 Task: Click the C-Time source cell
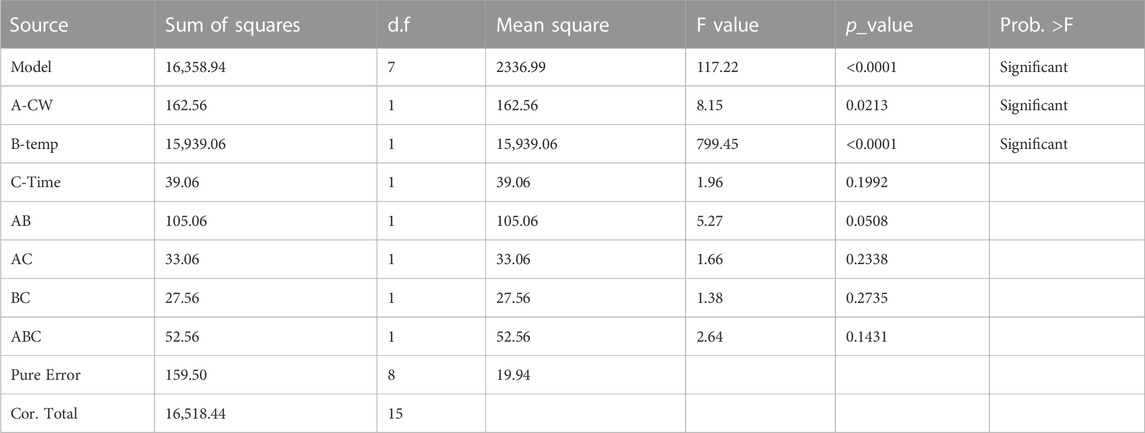click(35, 183)
